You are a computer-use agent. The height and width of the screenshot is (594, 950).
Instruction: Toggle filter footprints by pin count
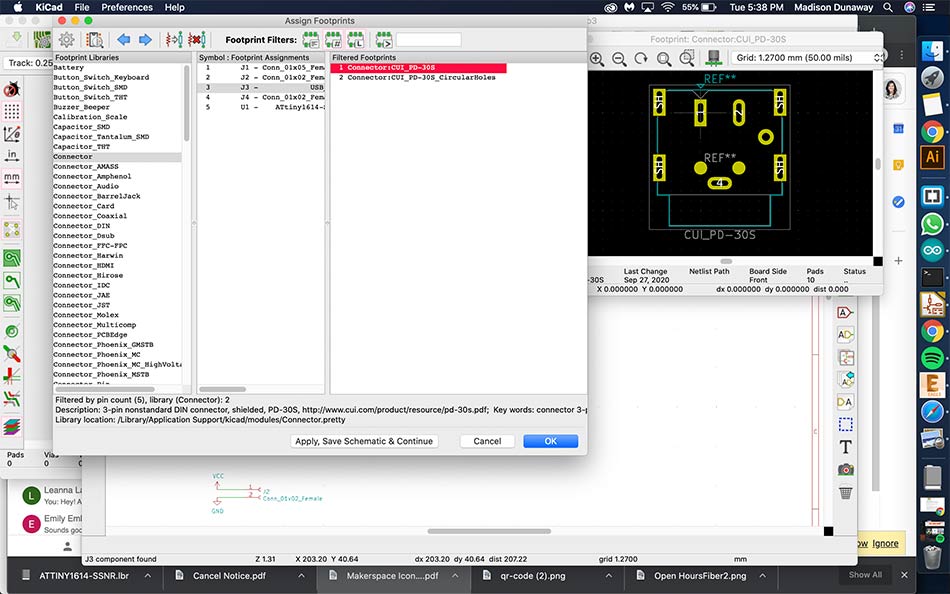333,40
